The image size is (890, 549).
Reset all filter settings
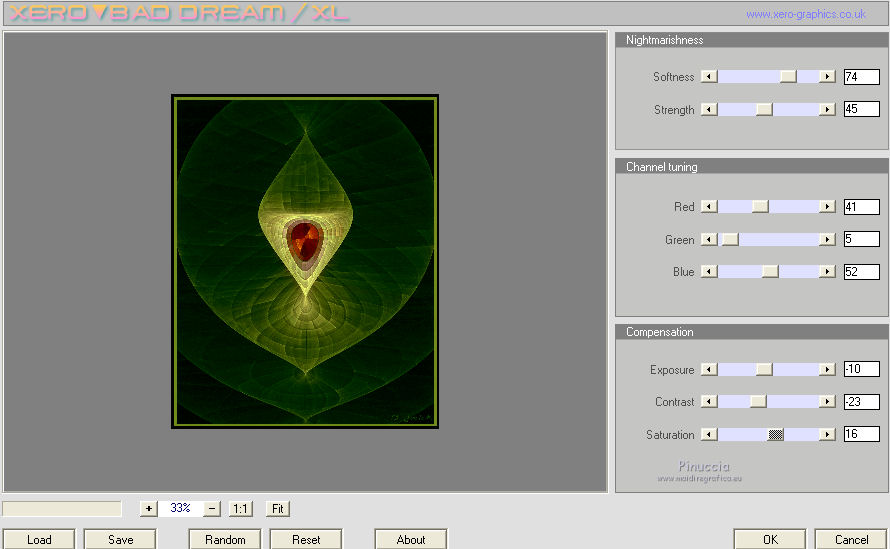pyautogui.click(x=306, y=539)
